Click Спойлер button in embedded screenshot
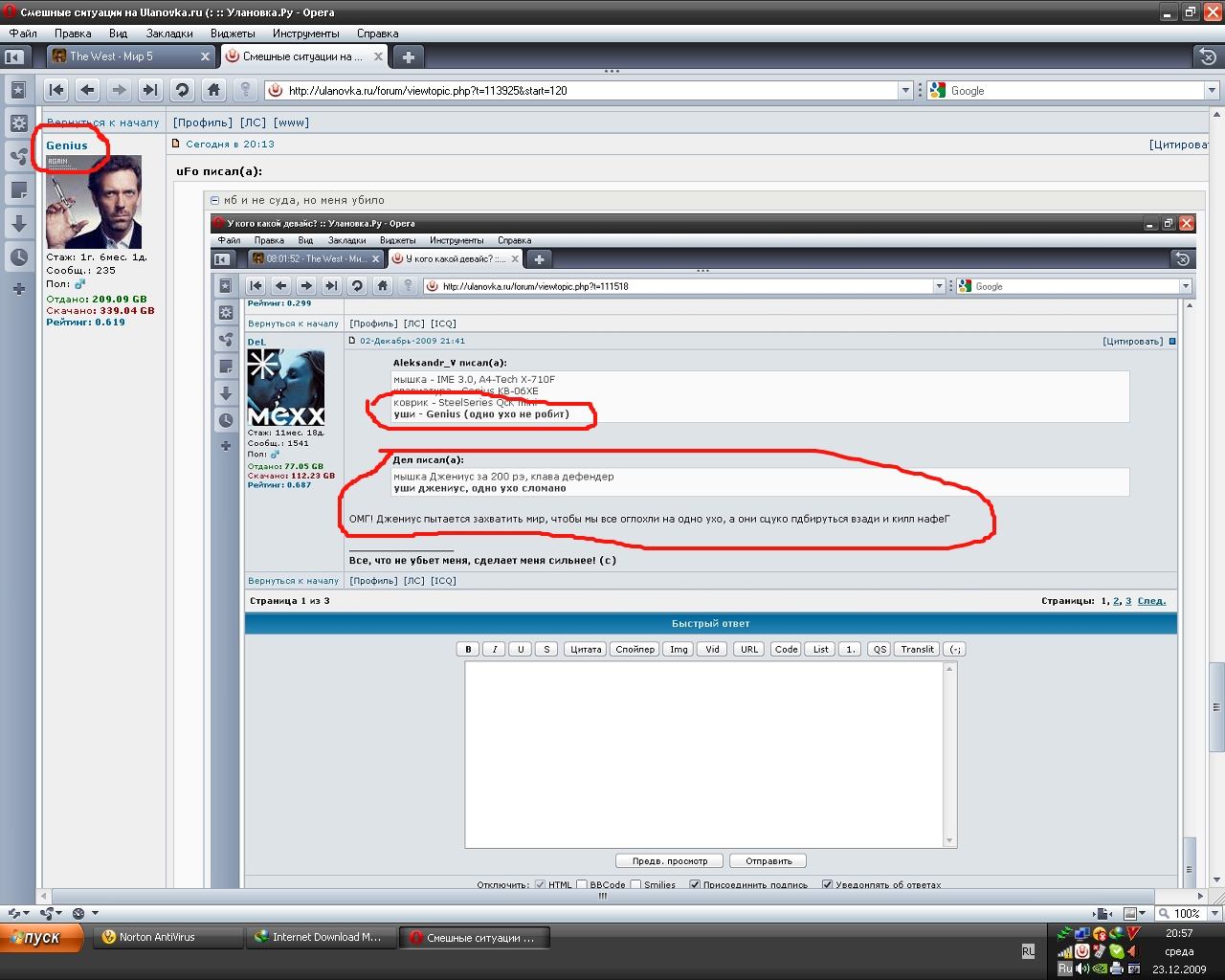This screenshot has width=1225, height=980. pos(635,649)
